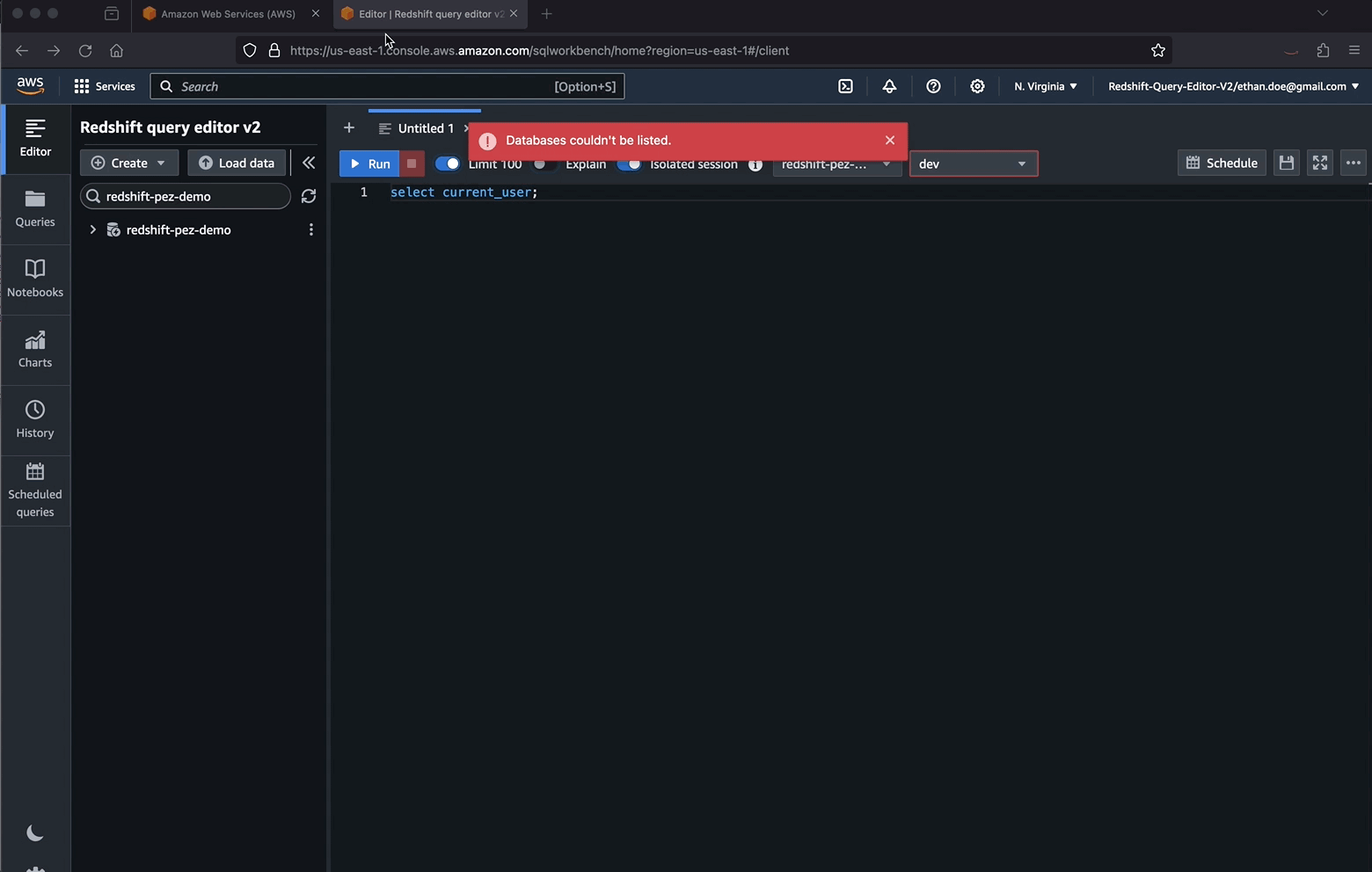This screenshot has height=872, width=1372.
Task: Run the current query
Action: coord(369,163)
